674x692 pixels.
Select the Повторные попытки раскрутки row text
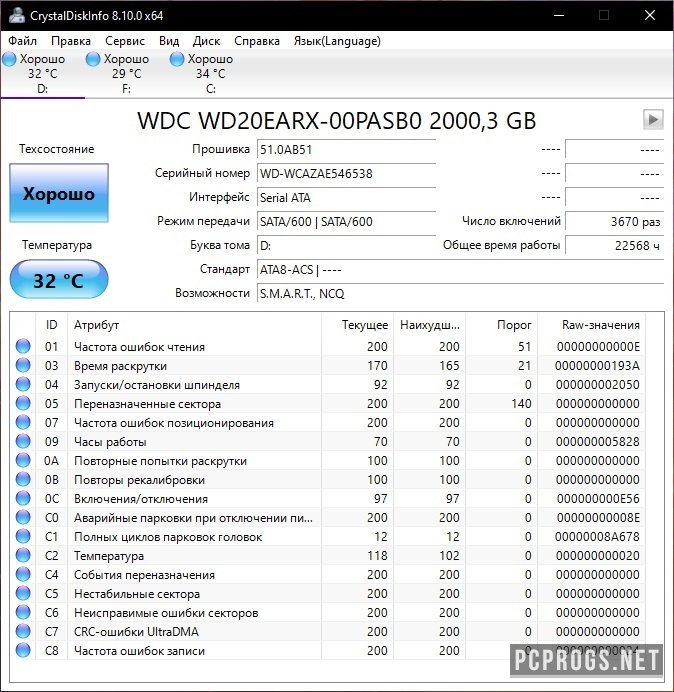pyautogui.click(x=160, y=461)
